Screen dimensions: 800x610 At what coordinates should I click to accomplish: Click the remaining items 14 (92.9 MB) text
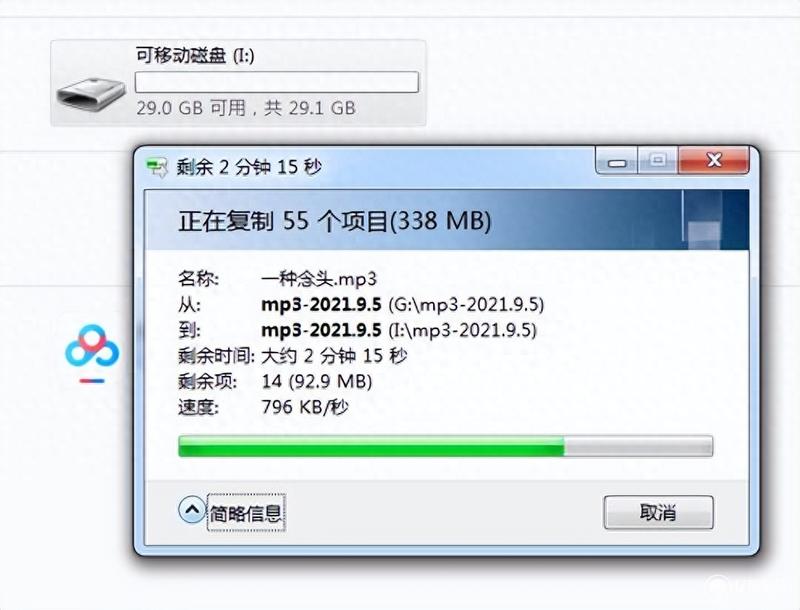click(316, 381)
